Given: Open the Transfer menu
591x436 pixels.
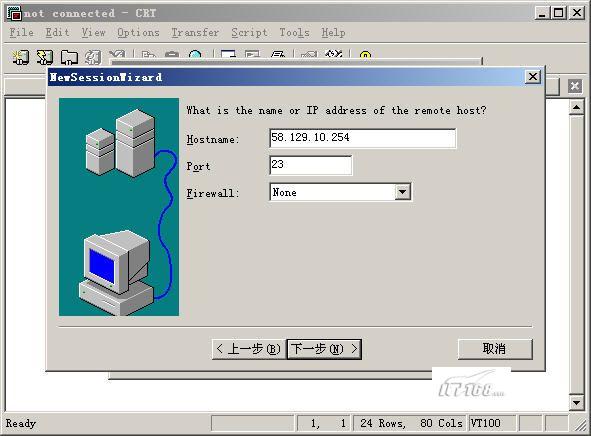Looking at the screenshot, I should tap(195, 33).
